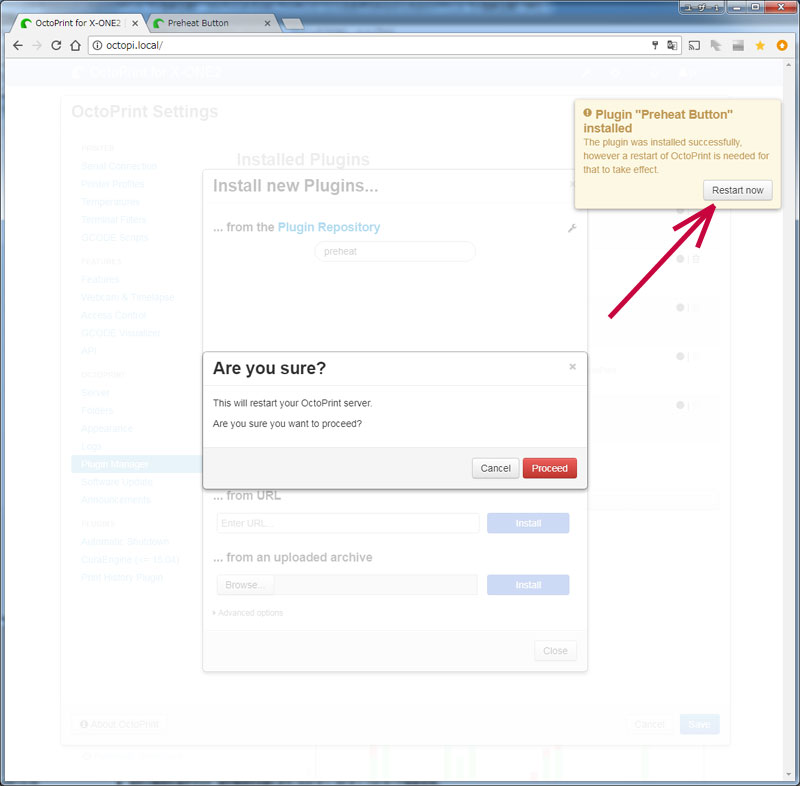The image size is (800, 786).
Task: Open Serial Connection settings
Action: [x=119, y=166]
